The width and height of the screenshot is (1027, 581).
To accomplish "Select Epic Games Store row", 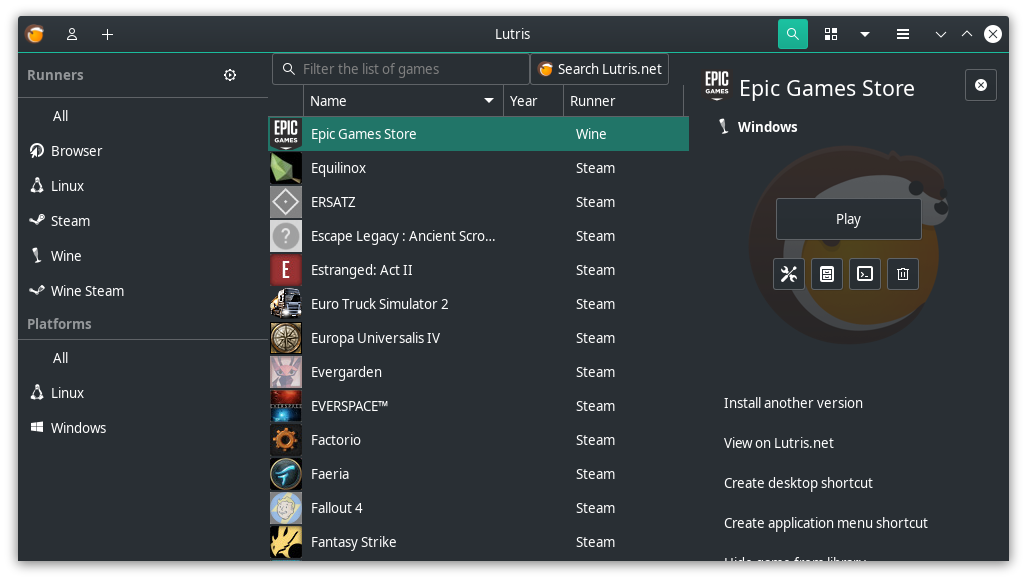I will coord(479,134).
